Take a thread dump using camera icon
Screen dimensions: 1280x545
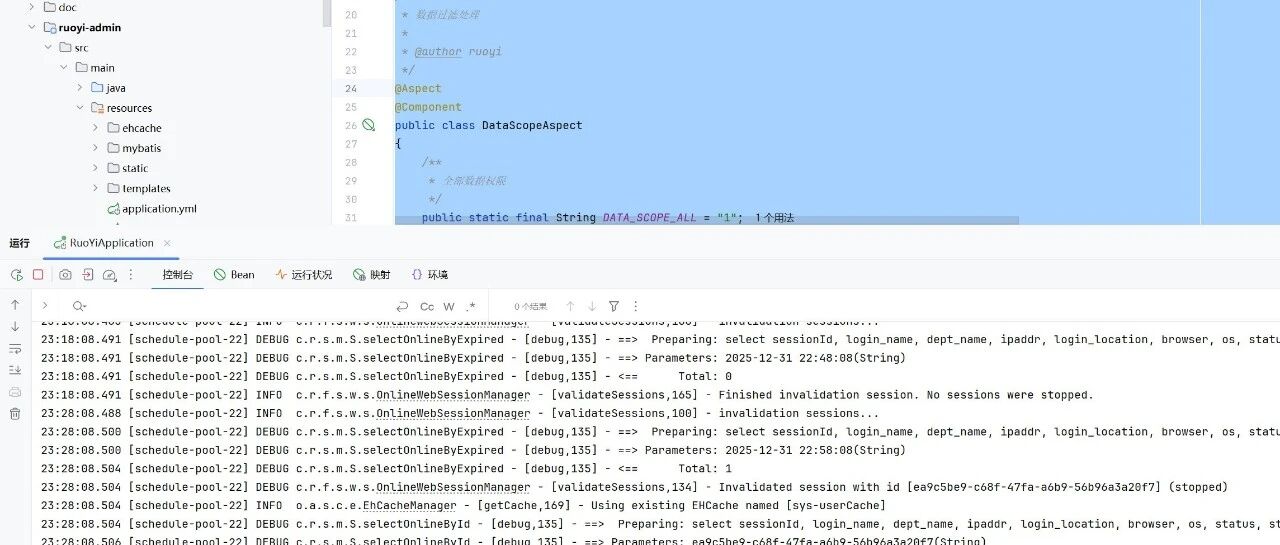click(65, 274)
